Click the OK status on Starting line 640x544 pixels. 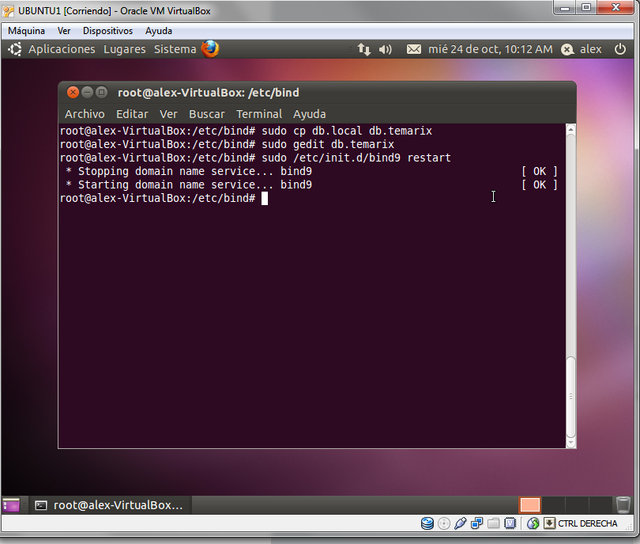tap(539, 185)
